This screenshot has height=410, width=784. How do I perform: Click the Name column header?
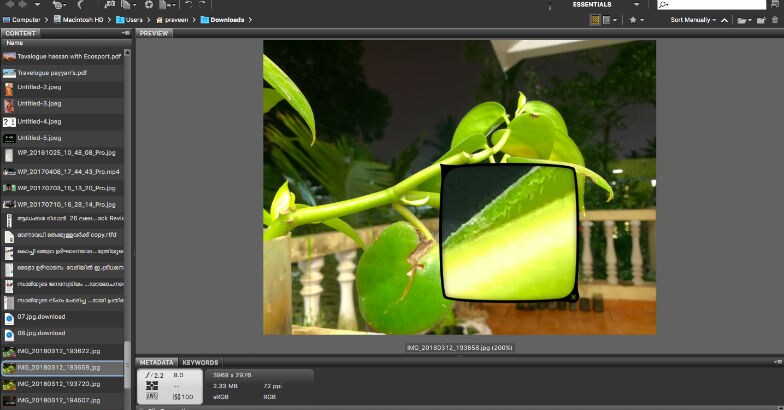click(14, 43)
